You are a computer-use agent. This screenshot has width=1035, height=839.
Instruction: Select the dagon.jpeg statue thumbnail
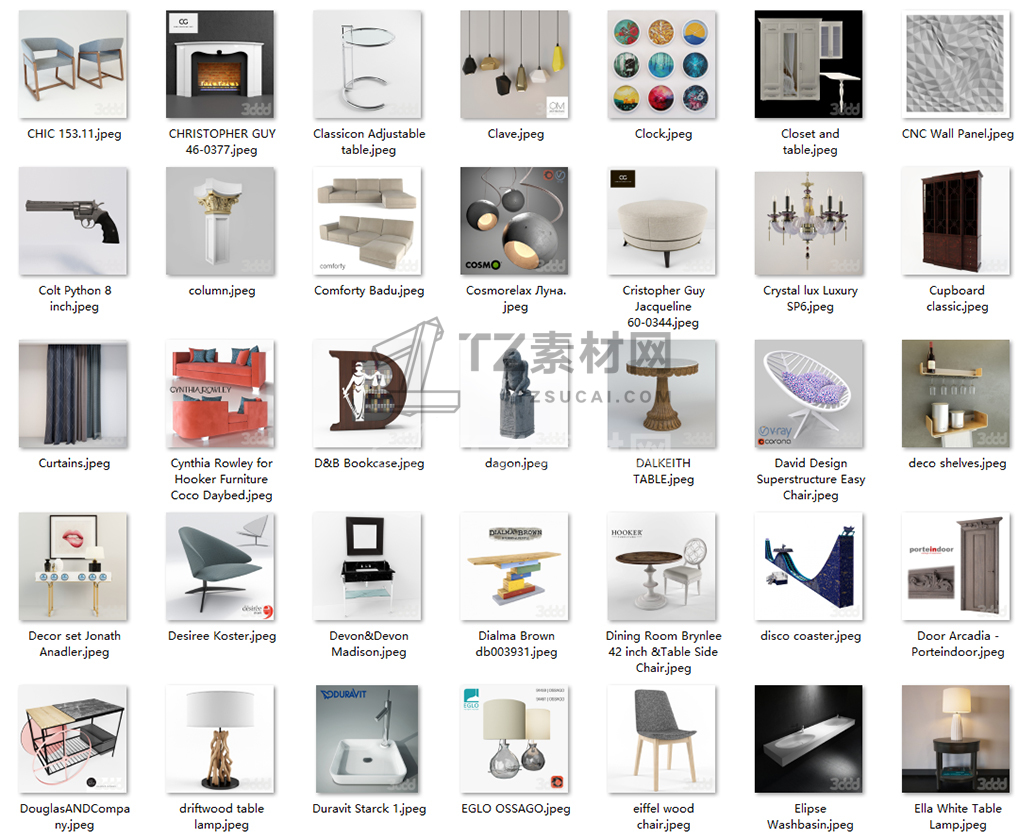[x=515, y=394]
